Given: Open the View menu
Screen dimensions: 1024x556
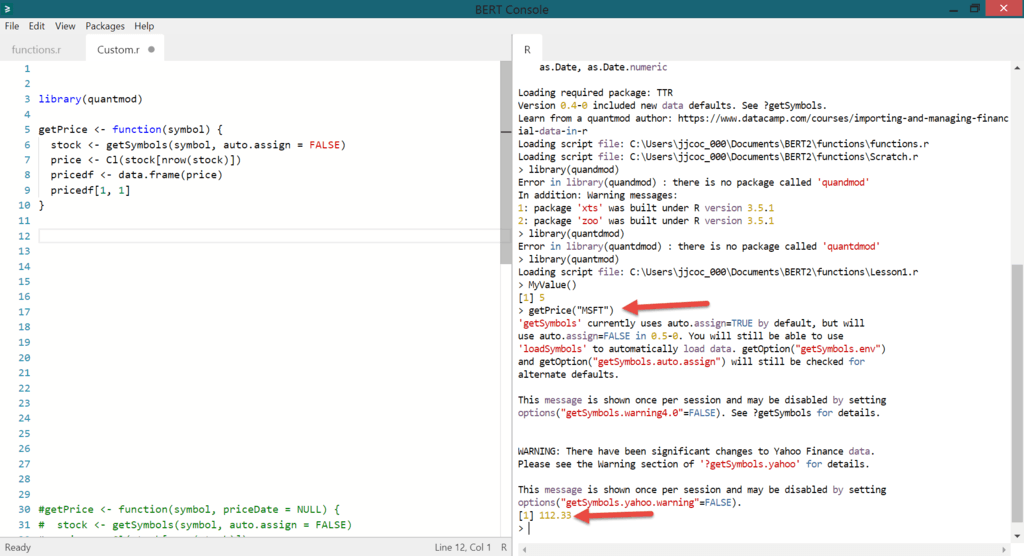Looking at the screenshot, I should 65,26.
